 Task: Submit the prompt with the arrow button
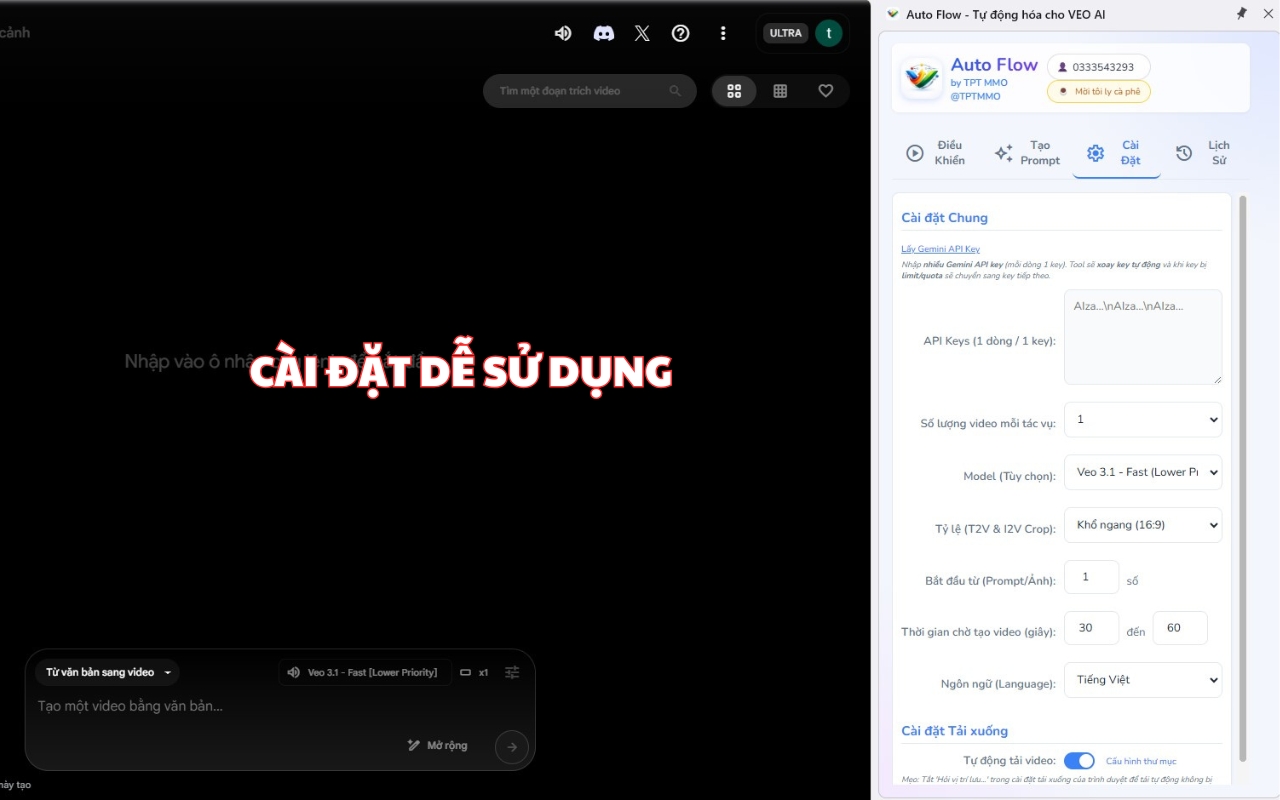[512, 747]
